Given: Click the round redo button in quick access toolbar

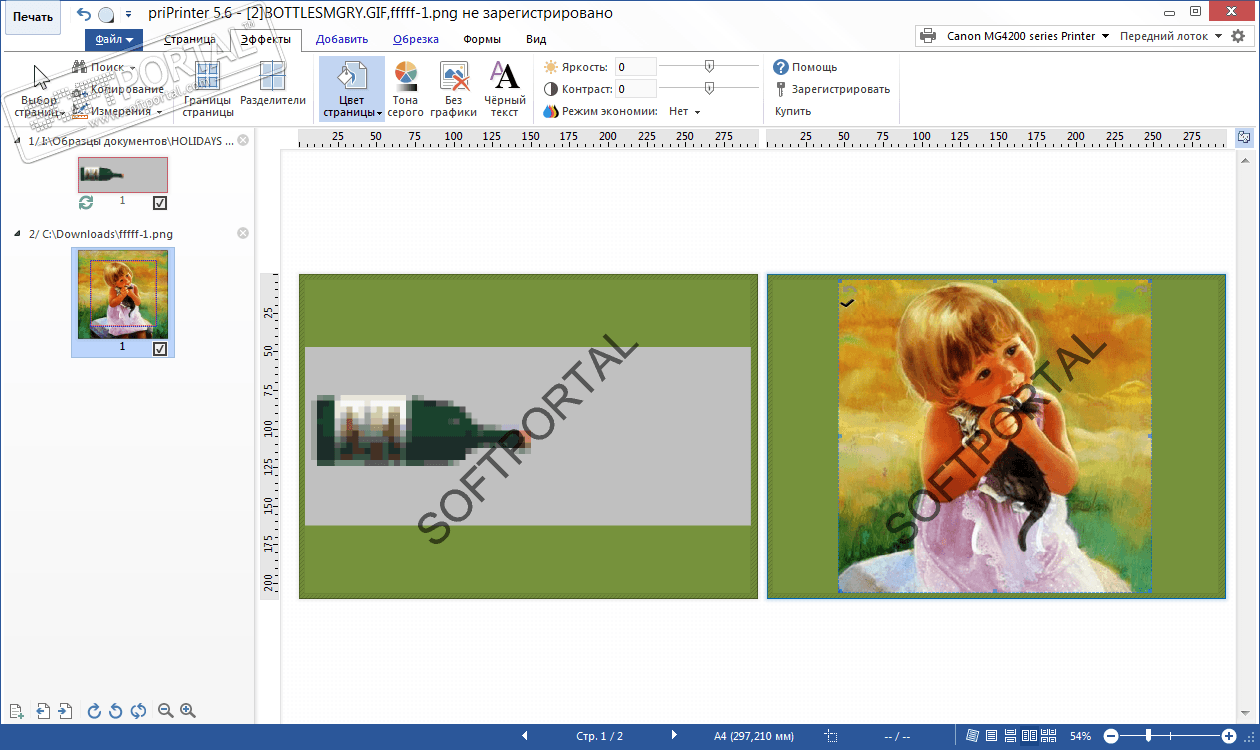Looking at the screenshot, I should tap(106, 15).
